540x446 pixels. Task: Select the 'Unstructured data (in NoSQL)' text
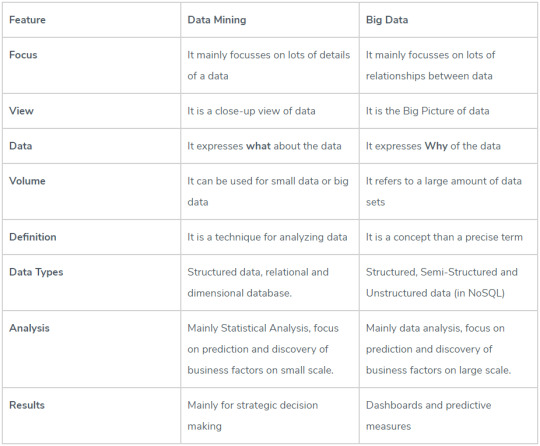coord(435,293)
